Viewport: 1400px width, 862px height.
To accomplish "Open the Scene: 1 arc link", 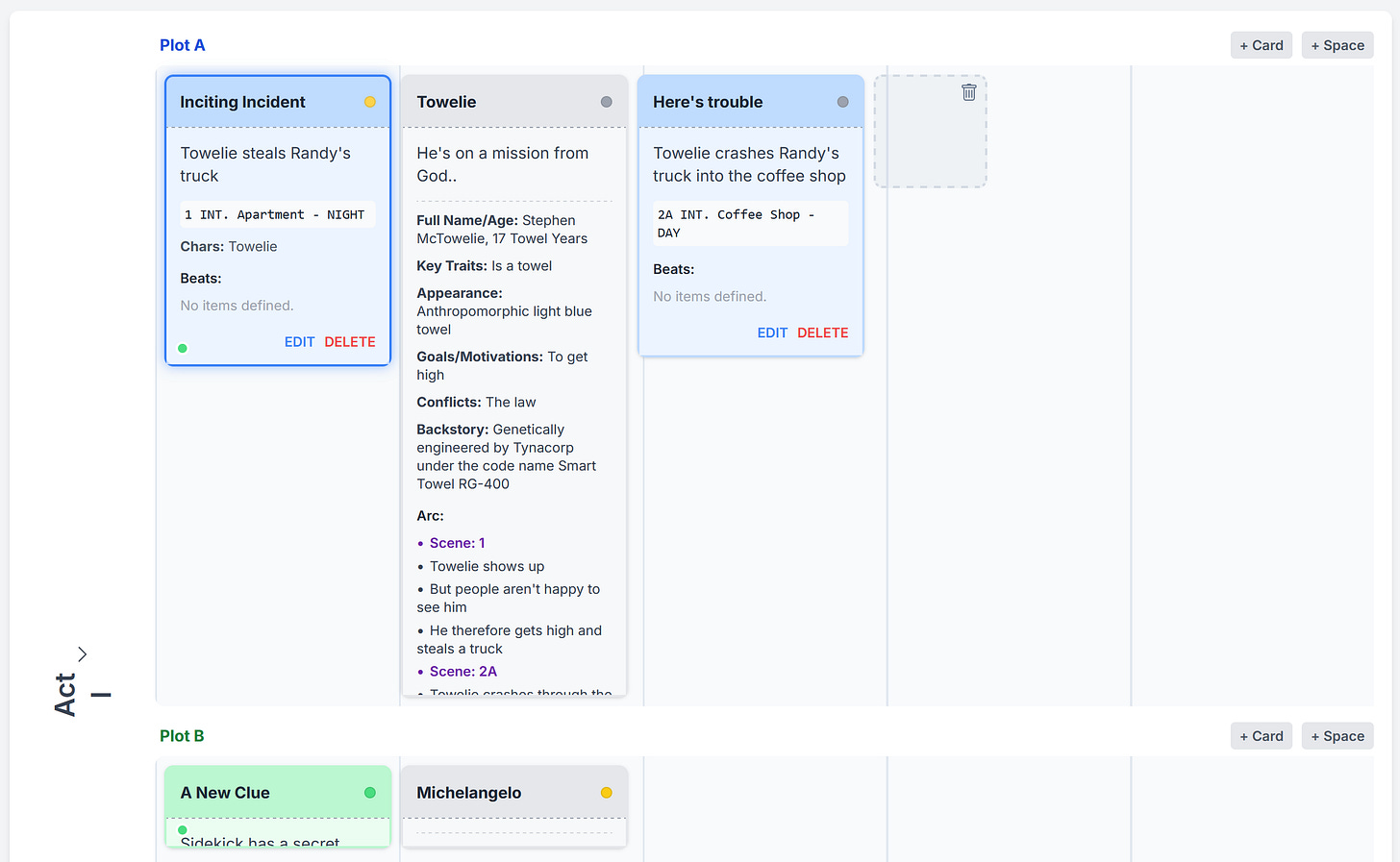I will click(x=458, y=543).
